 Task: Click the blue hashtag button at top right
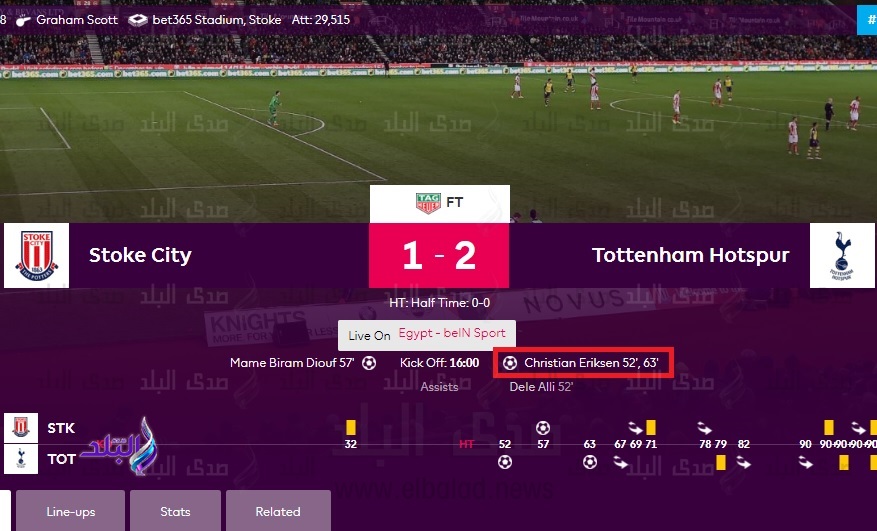click(x=867, y=20)
